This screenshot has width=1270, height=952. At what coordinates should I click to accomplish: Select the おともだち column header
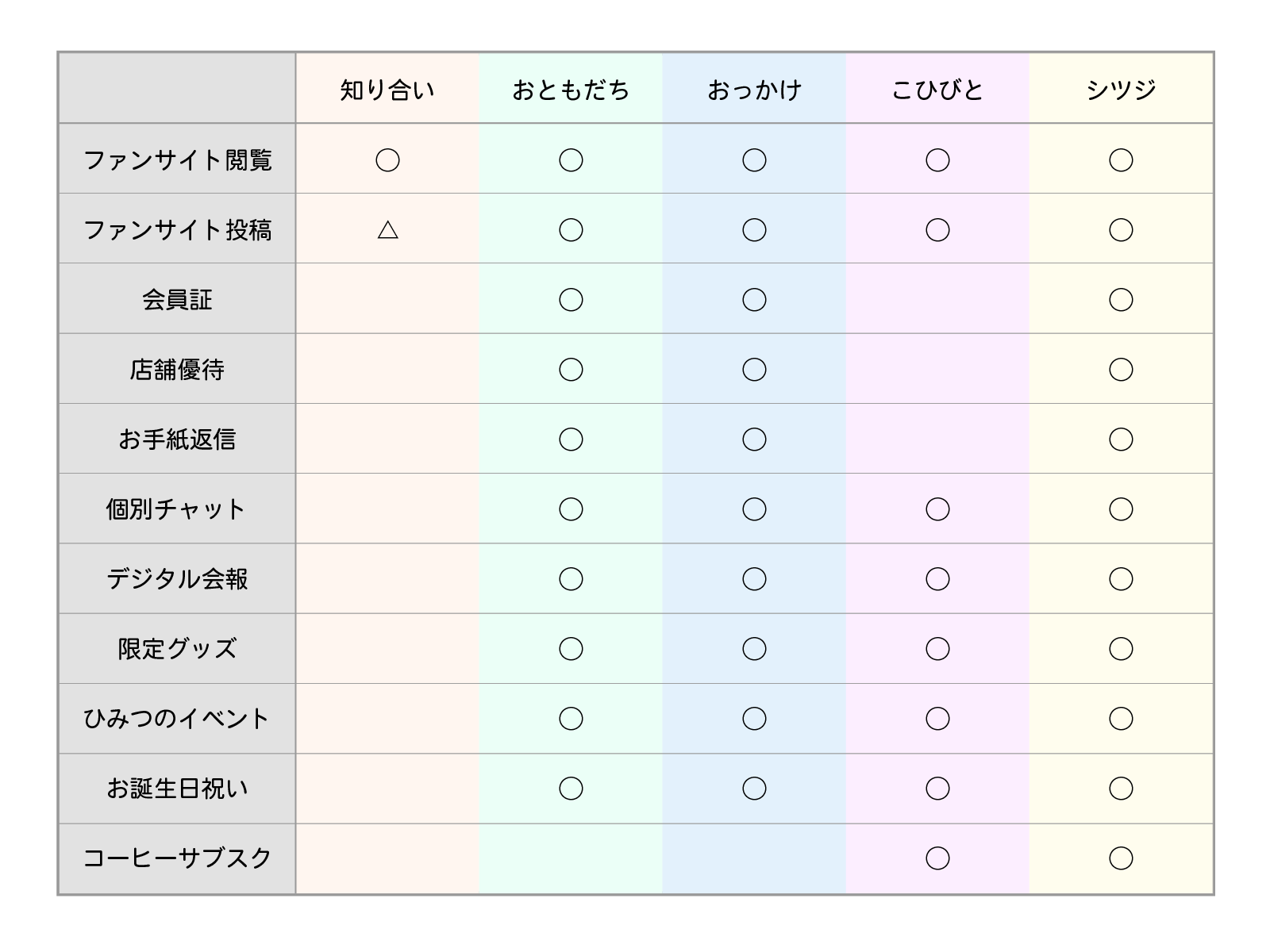click(571, 90)
